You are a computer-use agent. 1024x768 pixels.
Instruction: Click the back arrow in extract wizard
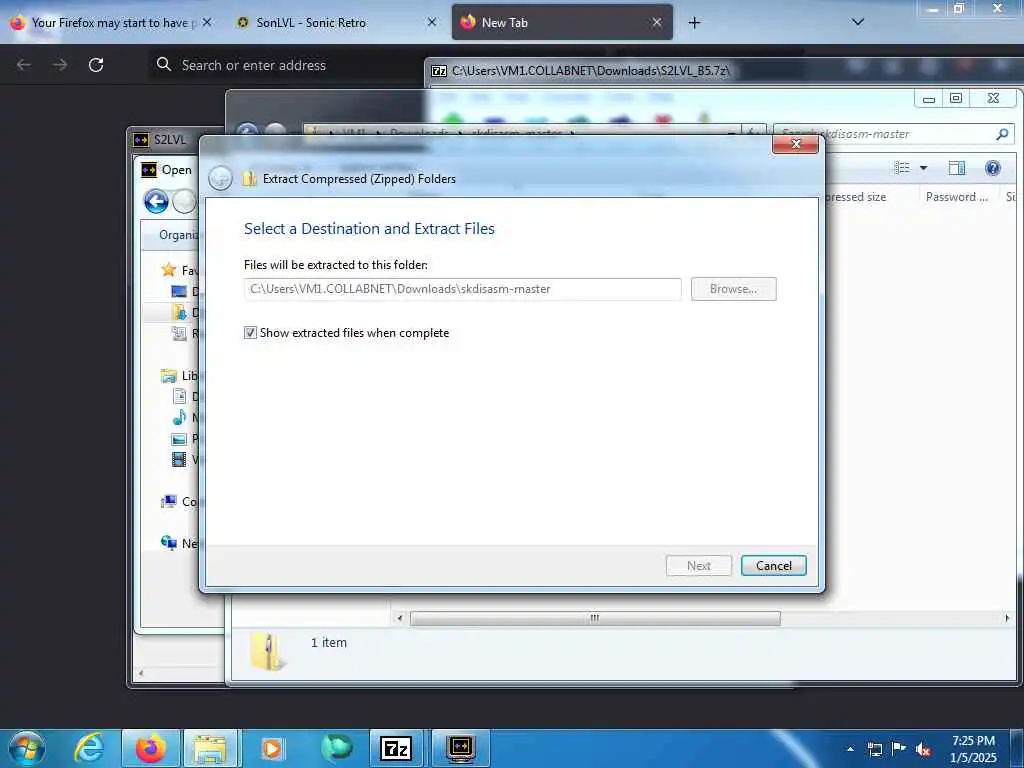pyautogui.click(x=220, y=178)
